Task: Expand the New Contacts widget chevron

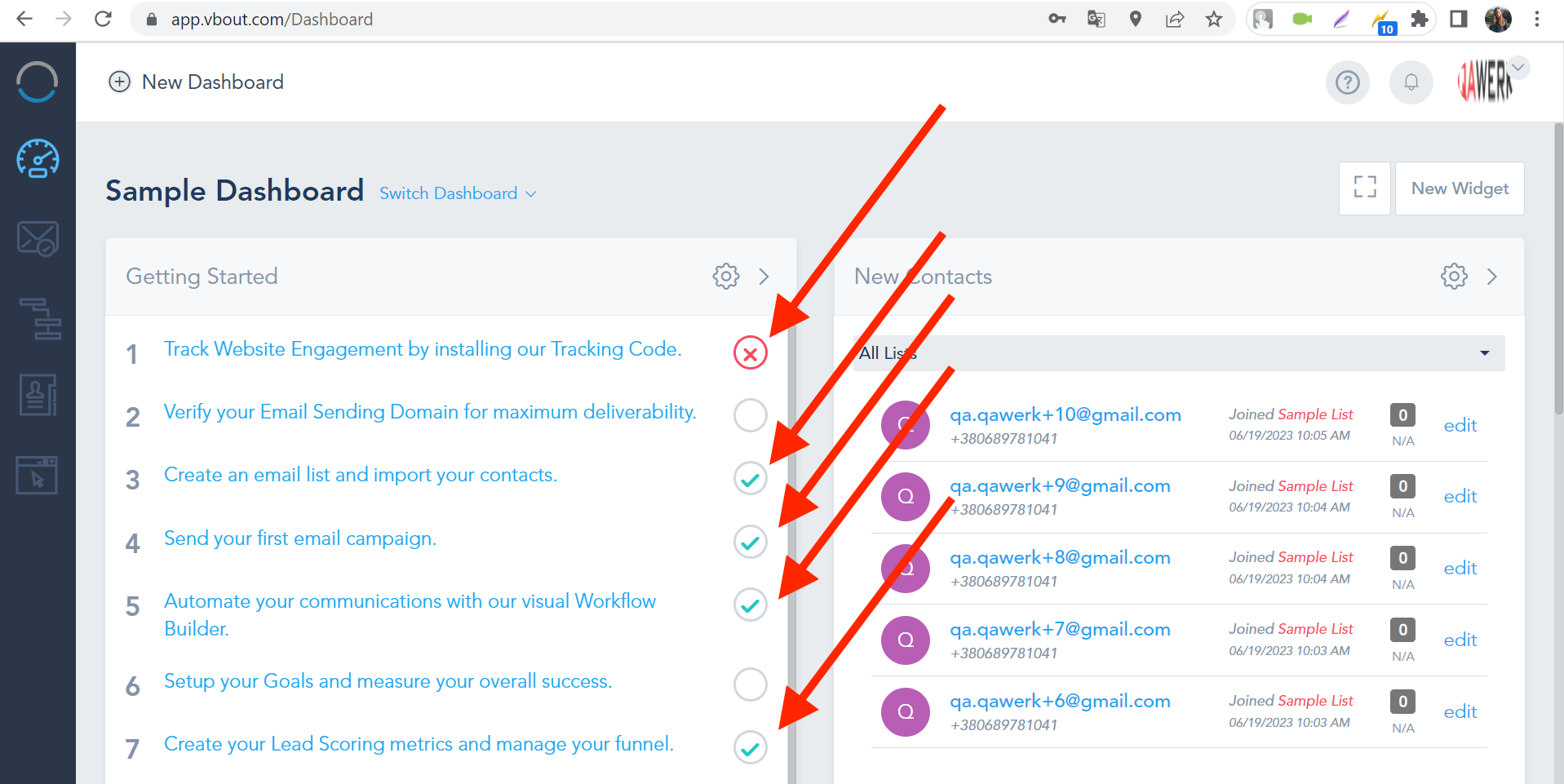Action: [x=1492, y=277]
